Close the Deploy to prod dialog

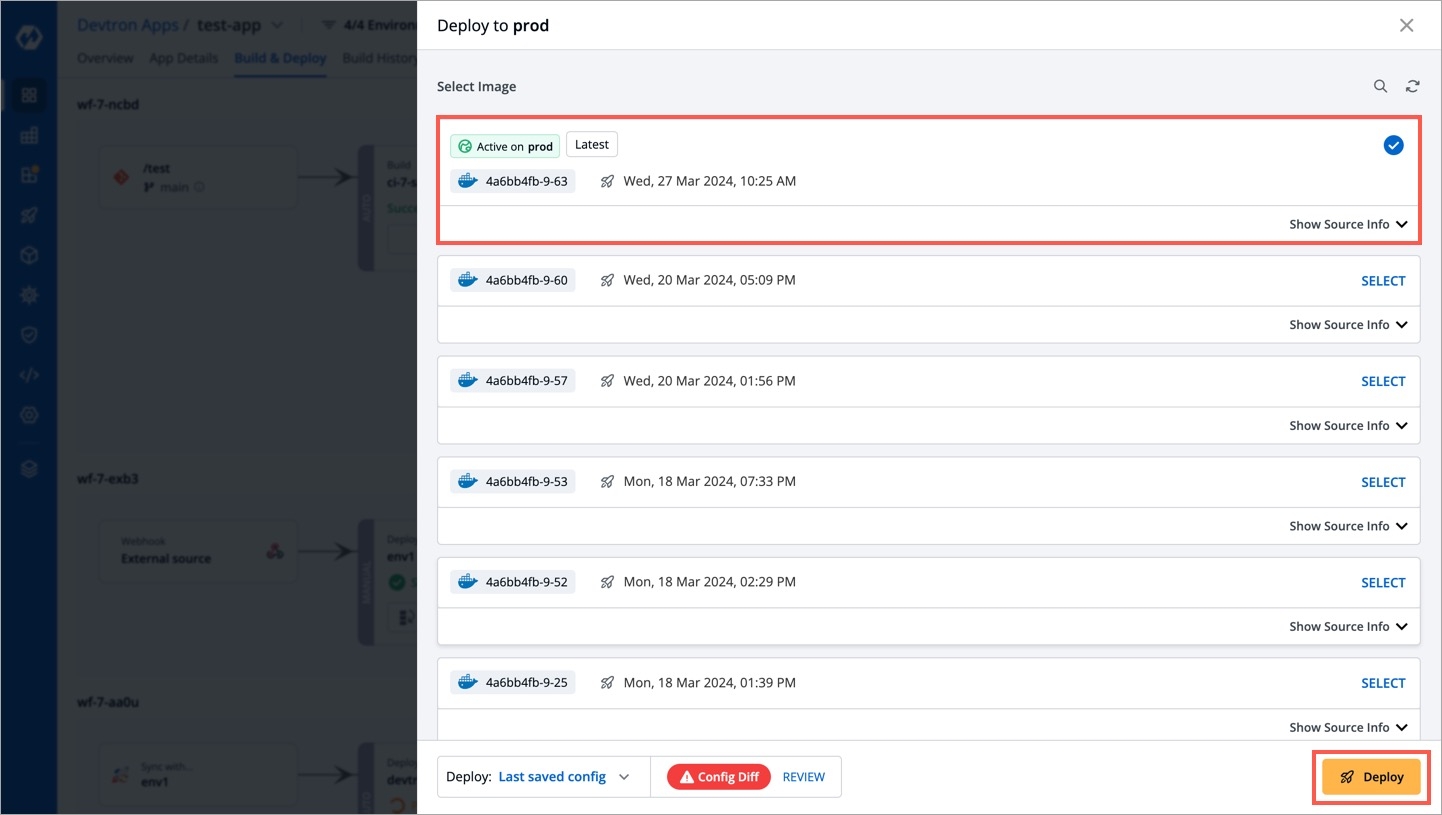click(x=1406, y=26)
